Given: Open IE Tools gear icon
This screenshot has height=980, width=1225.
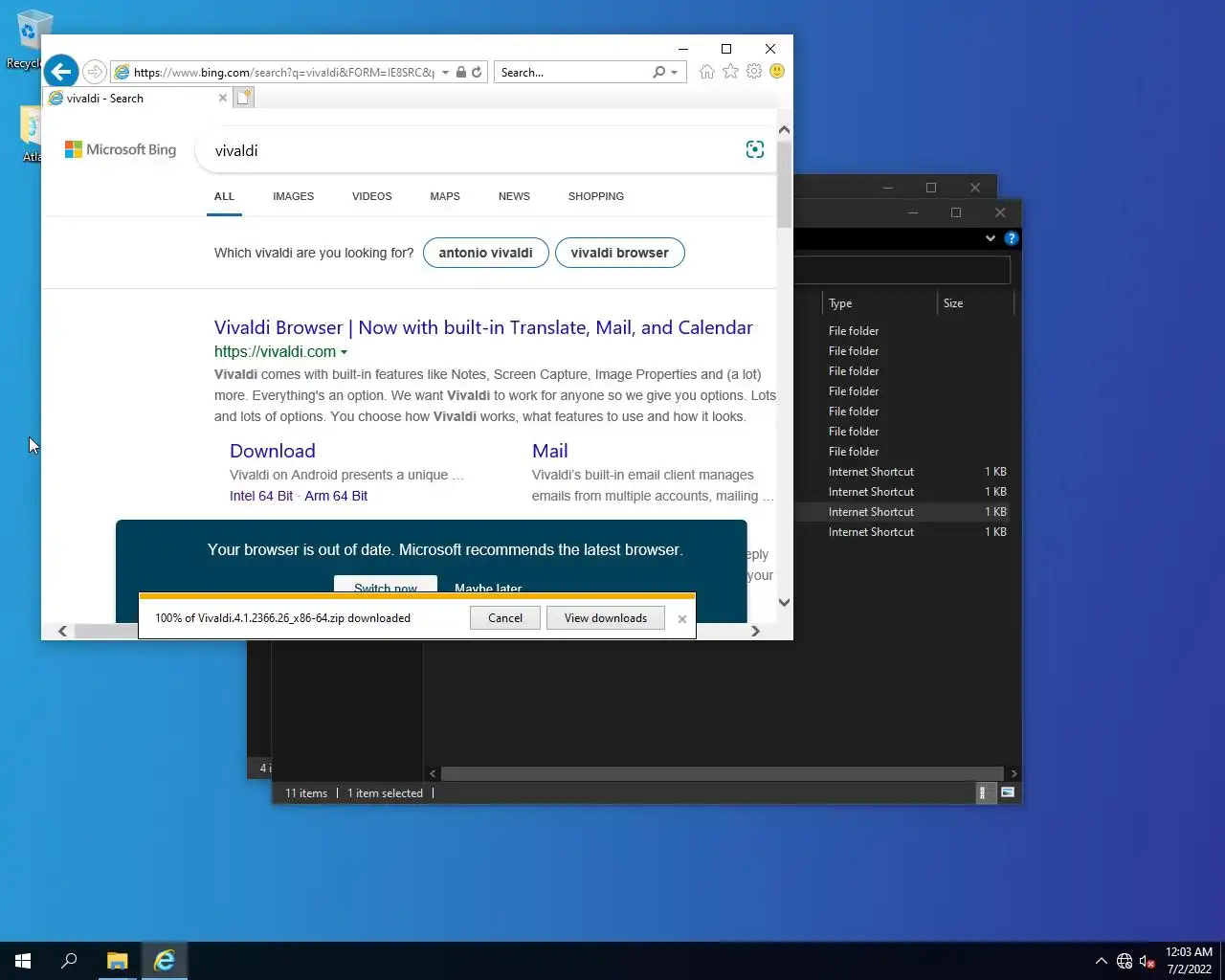Looking at the screenshot, I should (754, 72).
